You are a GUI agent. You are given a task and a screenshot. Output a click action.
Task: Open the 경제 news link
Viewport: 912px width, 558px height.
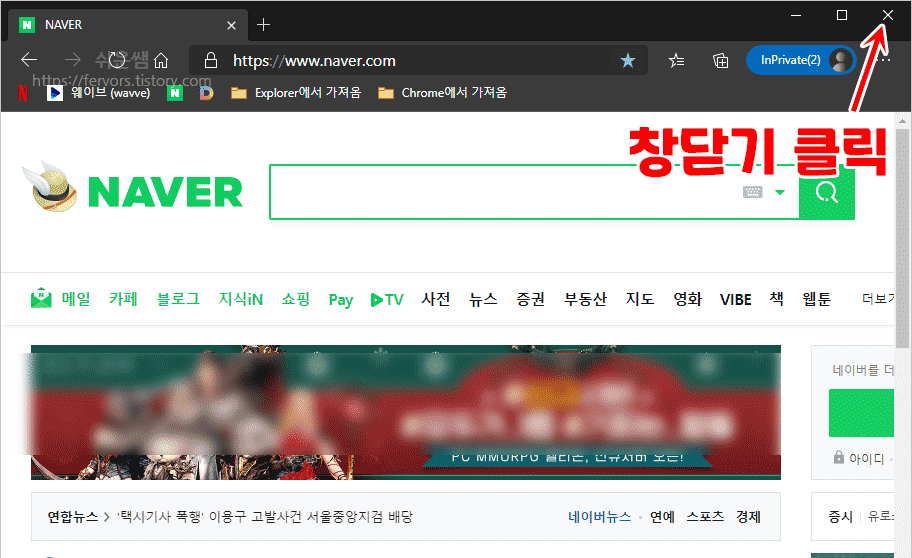click(748, 517)
